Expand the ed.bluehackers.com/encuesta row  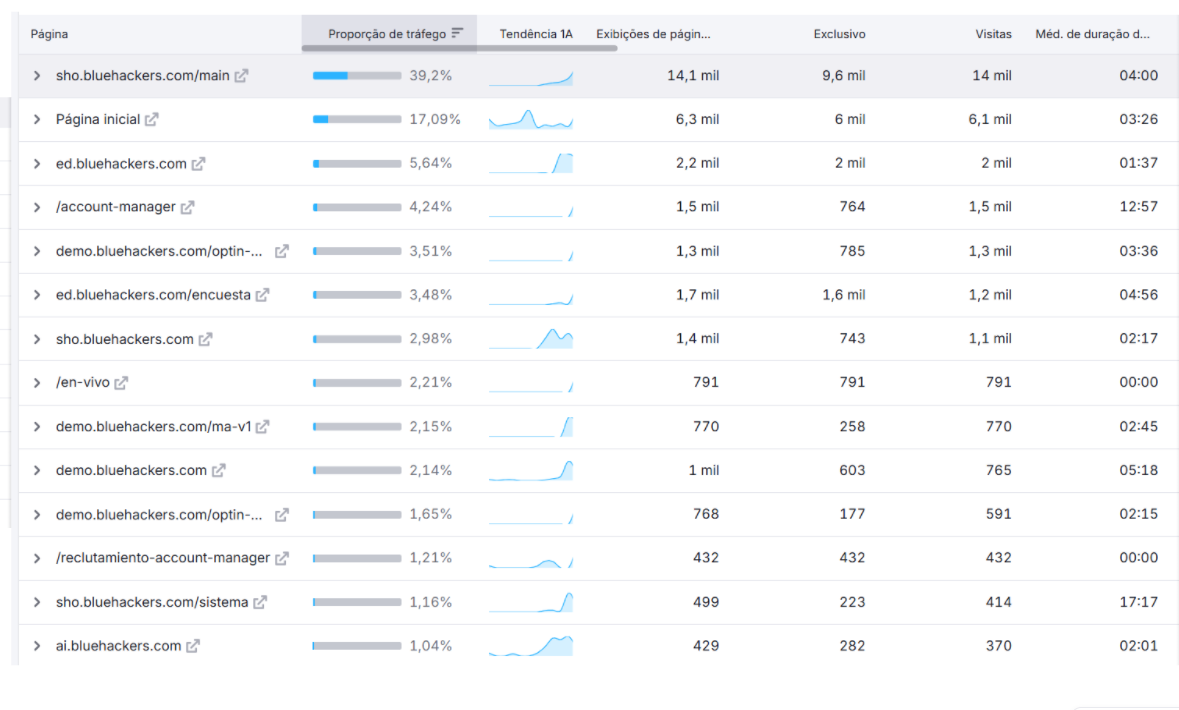[x=37, y=296]
